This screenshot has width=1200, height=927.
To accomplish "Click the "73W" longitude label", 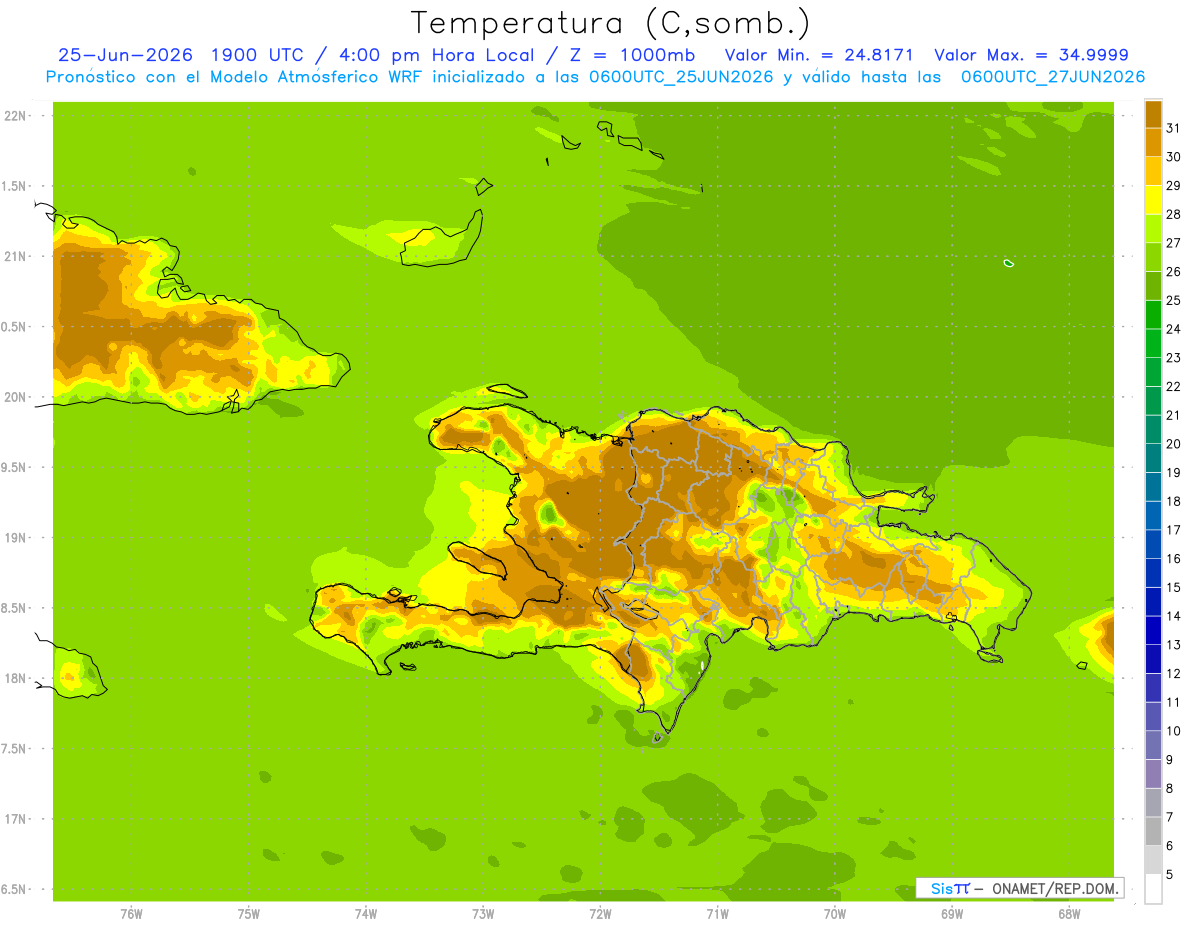I will click(483, 913).
